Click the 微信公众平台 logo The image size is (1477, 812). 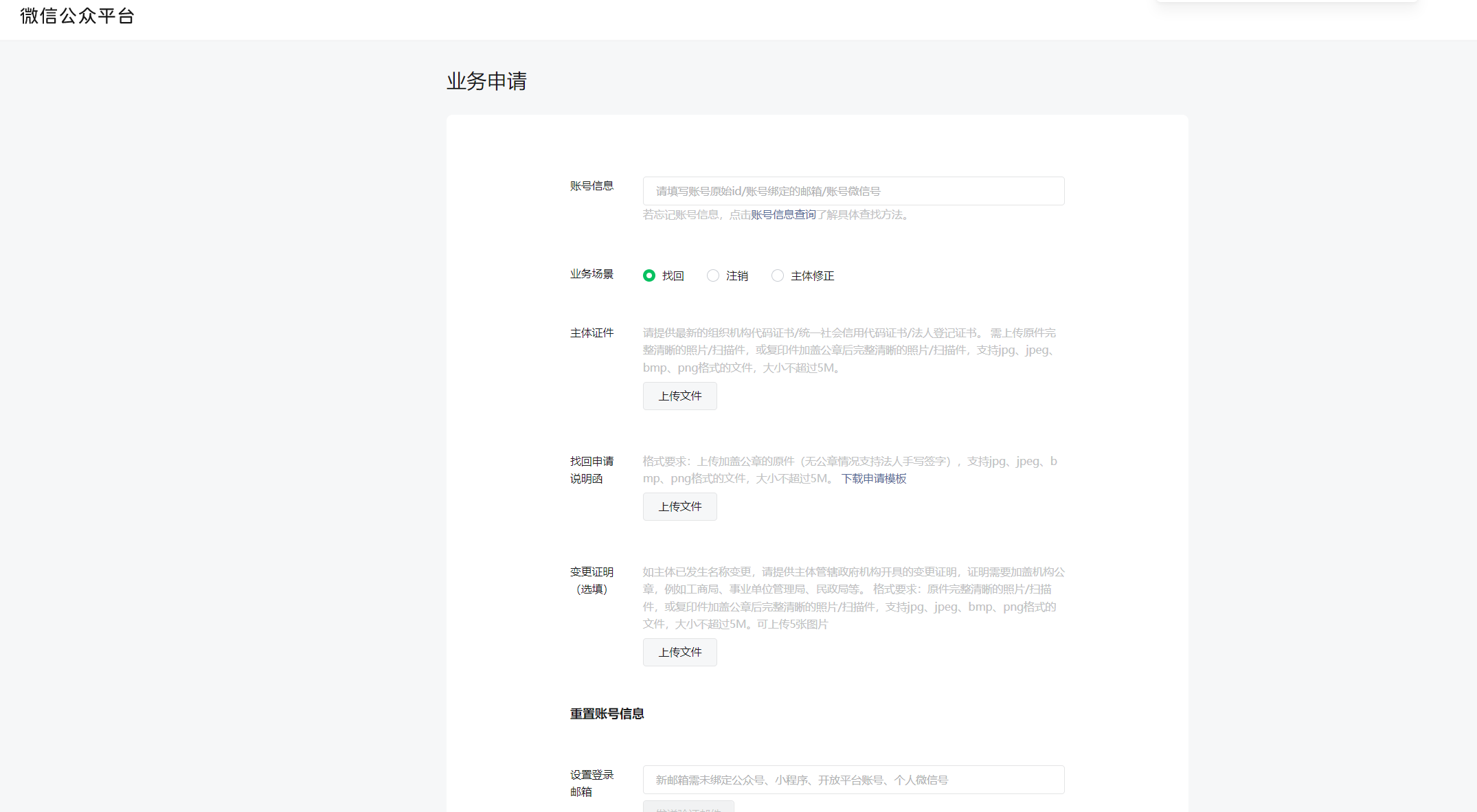77,16
